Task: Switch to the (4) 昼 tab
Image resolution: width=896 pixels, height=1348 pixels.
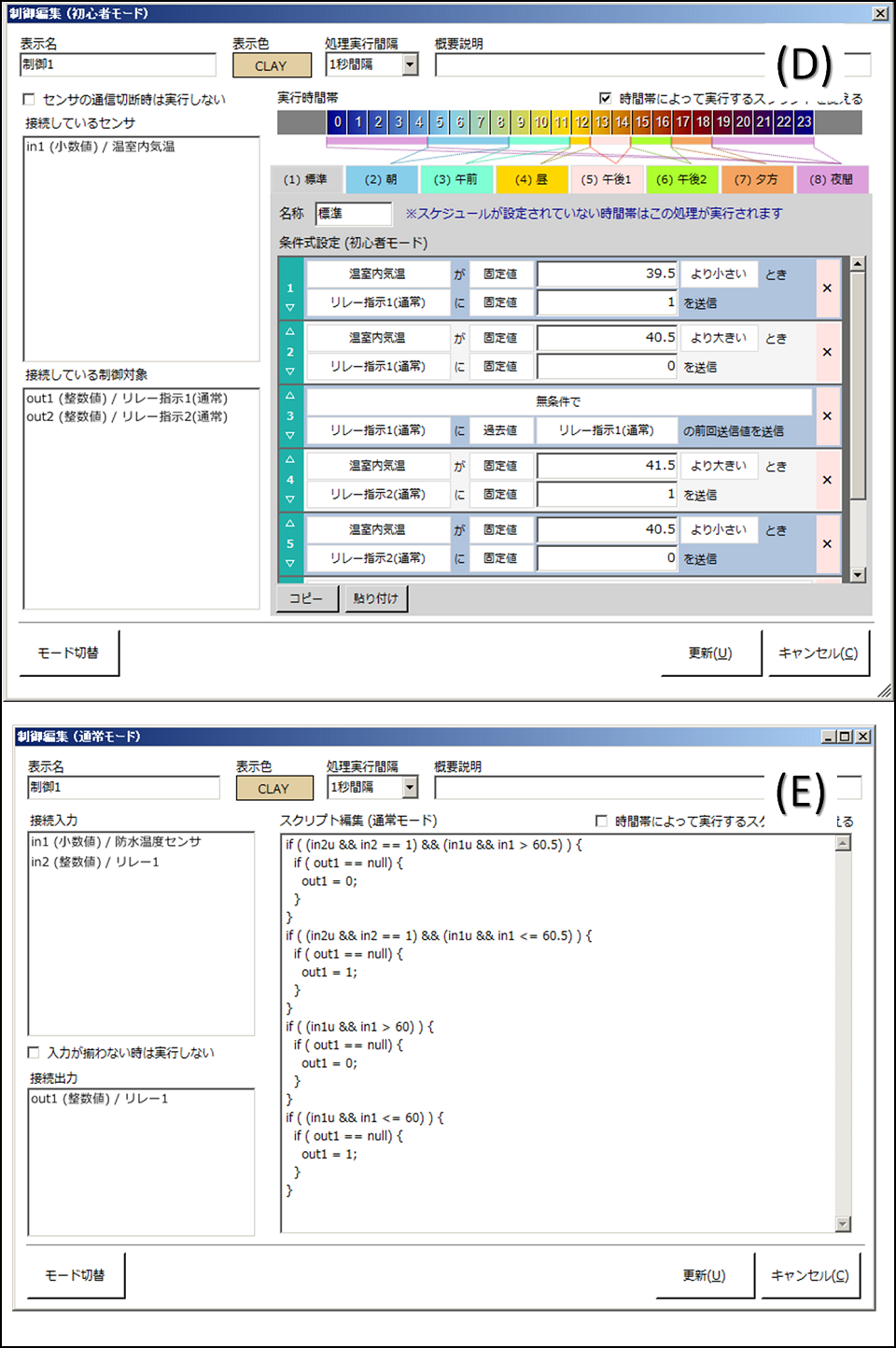Action: 531,179
